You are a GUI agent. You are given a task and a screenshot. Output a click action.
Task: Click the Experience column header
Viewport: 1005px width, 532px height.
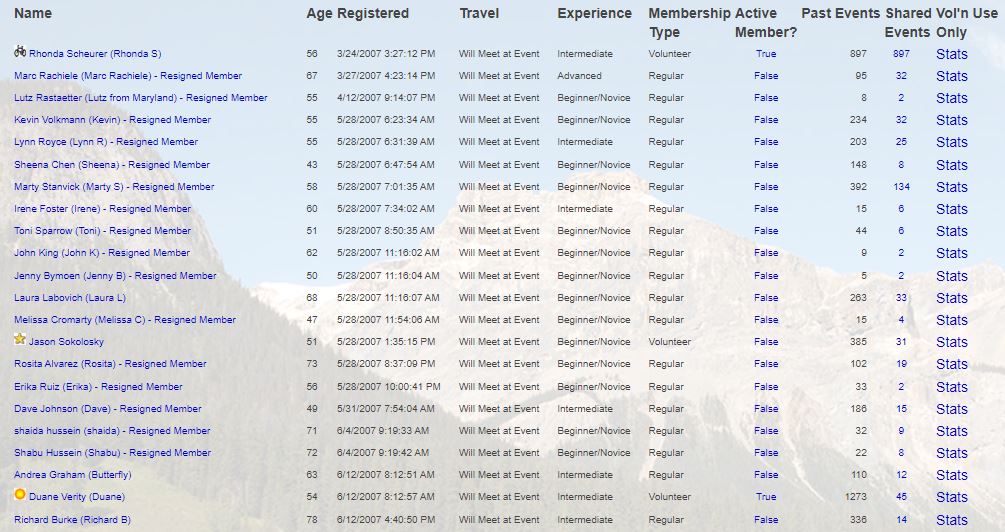[594, 13]
